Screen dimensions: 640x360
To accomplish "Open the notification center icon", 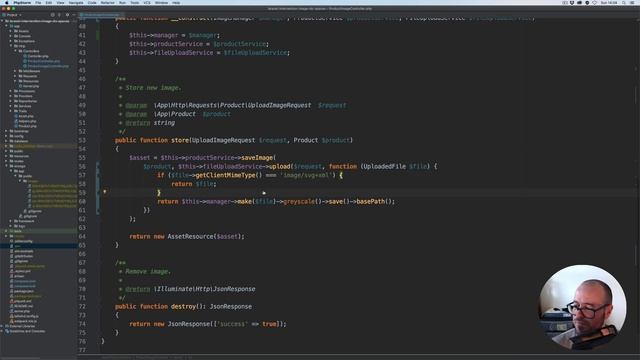I will click(x=632, y=2).
